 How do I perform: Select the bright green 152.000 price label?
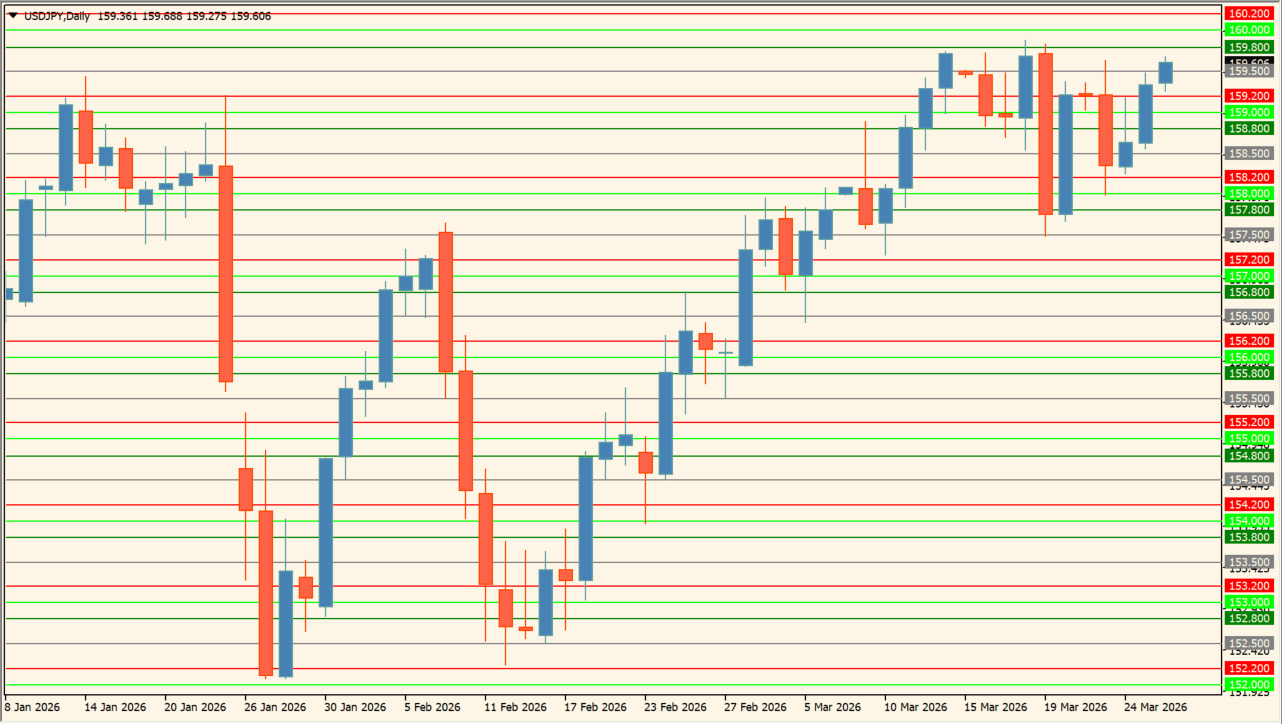[x=1249, y=684]
